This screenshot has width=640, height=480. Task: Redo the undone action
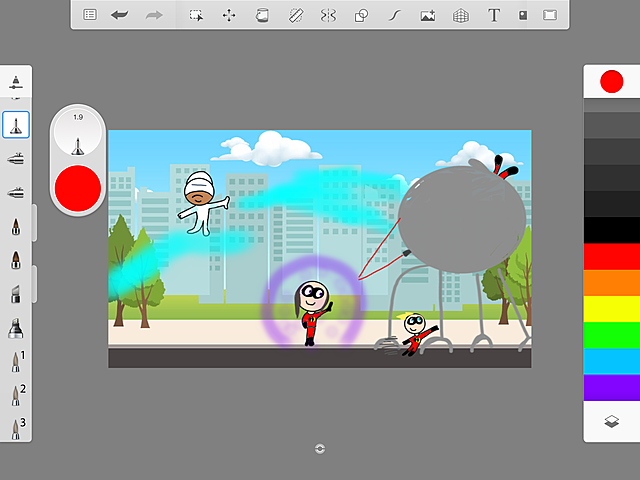tap(154, 15)
